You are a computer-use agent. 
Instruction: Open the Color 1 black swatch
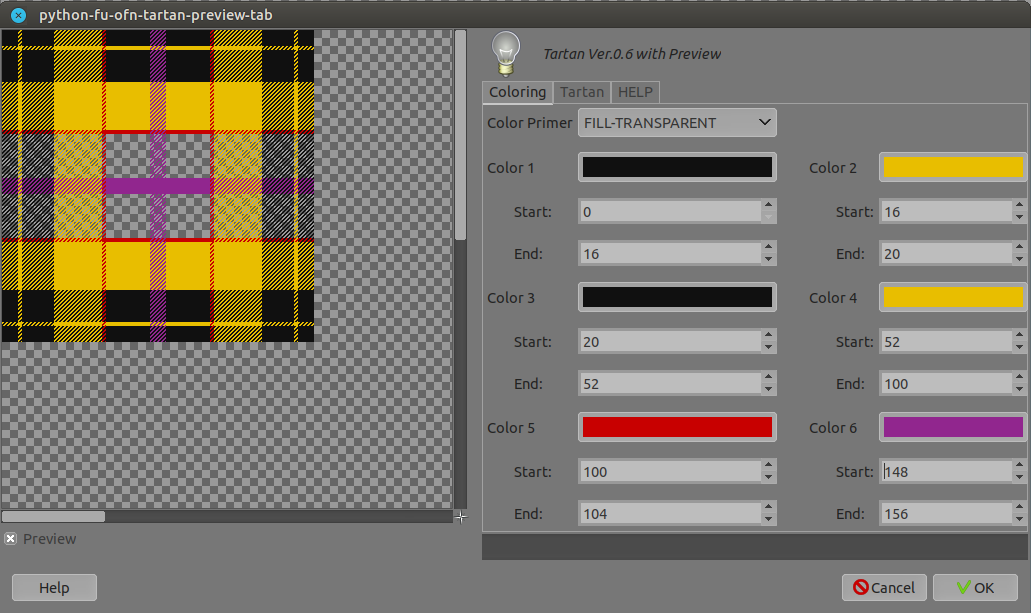pos(677,167)
